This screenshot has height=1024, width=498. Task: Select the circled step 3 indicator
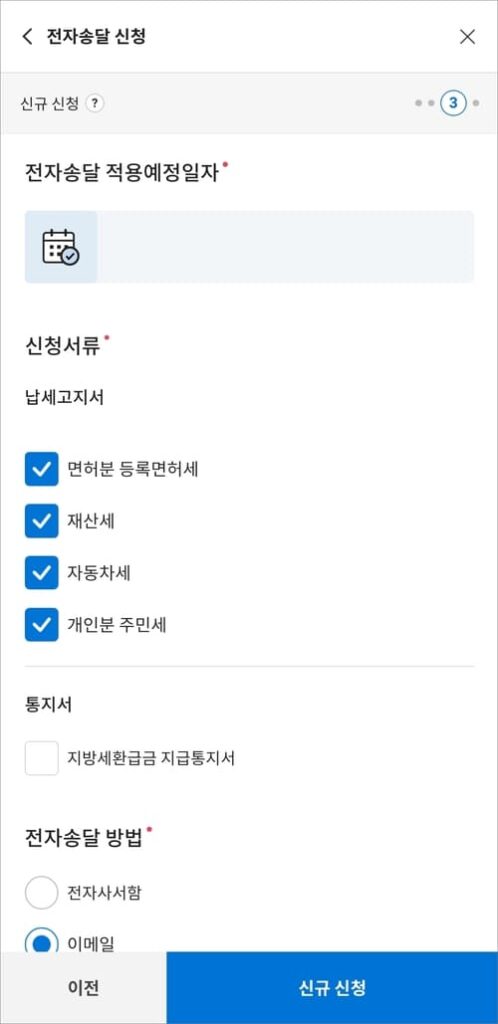click(453, 103)
